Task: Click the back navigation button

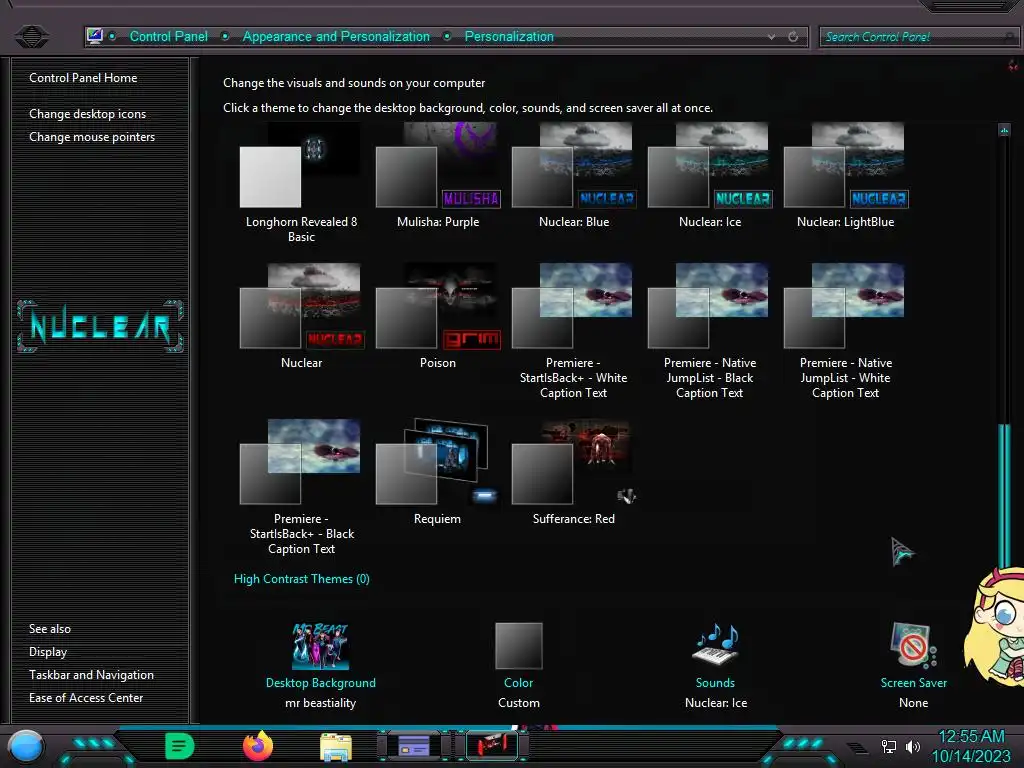Action: (31, 36)
